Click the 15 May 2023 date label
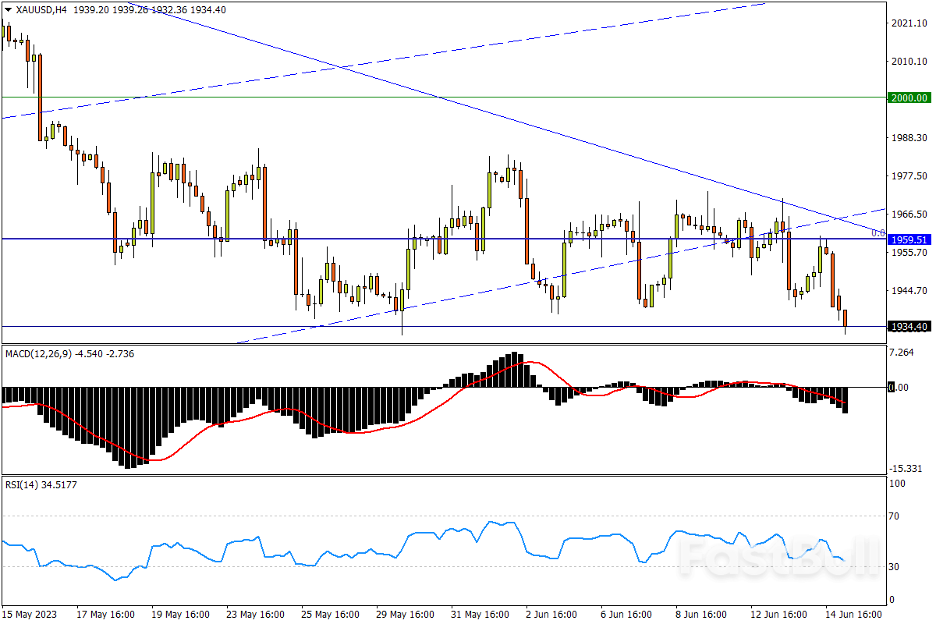The width and height of the screenshot is (936, 624). point(29,614)
